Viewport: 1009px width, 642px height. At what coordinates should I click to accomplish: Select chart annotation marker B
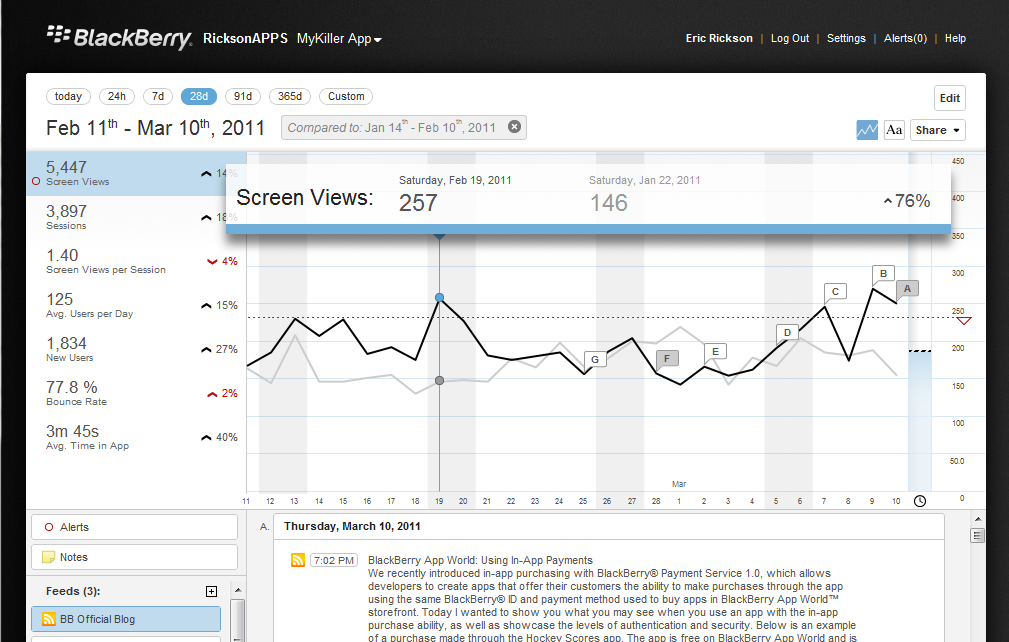883,274
